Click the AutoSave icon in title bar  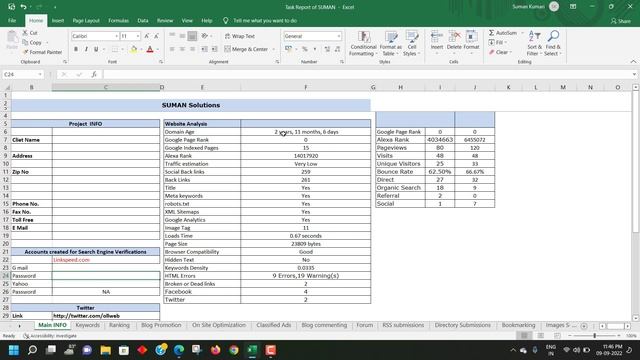[11, 7]
